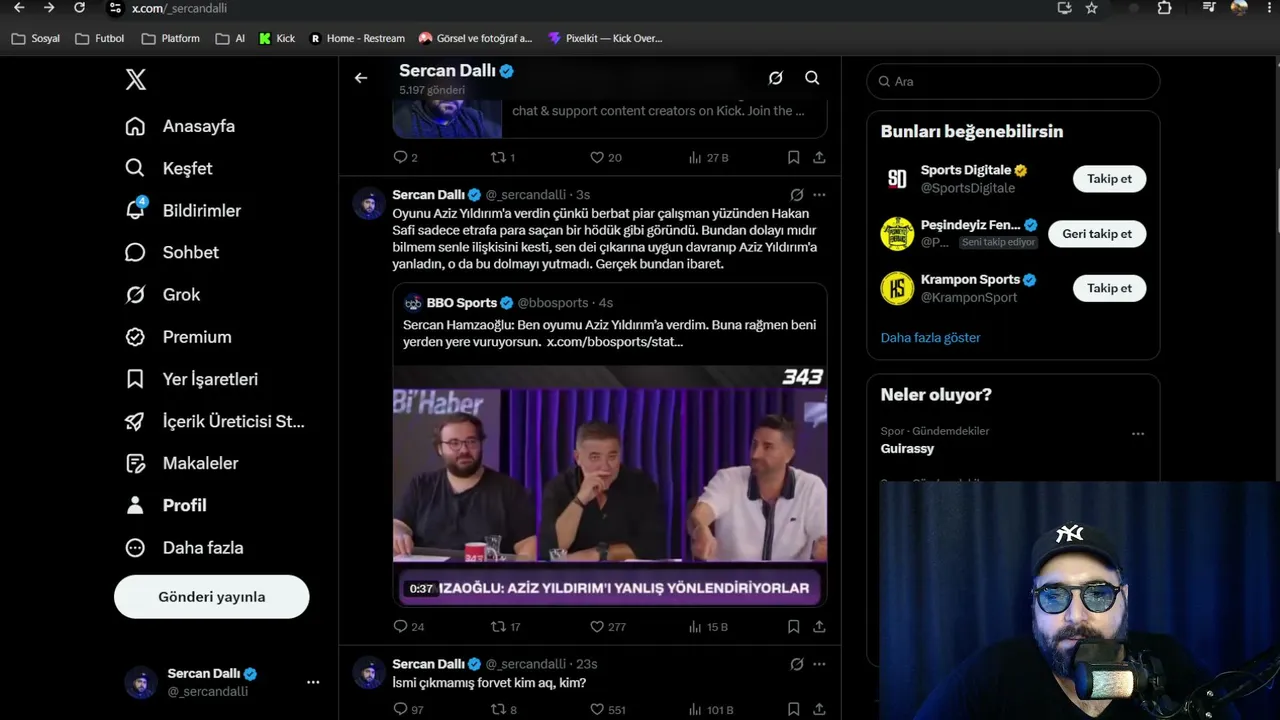Go to Anasayfa in the sidebar
Screen dimensions: 1280x720
(x=180, y=126)
